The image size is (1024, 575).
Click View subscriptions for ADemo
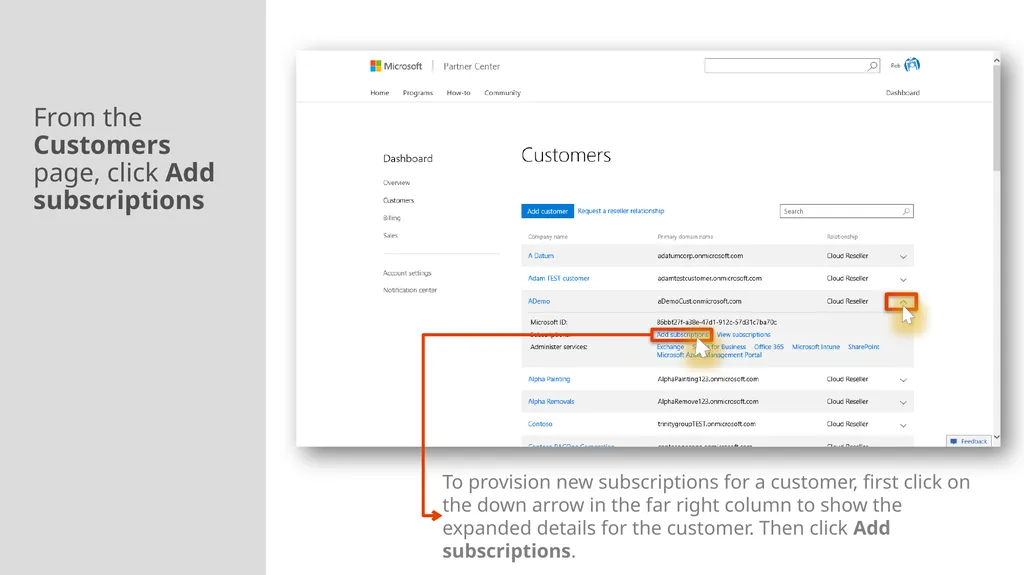[743, 335]
